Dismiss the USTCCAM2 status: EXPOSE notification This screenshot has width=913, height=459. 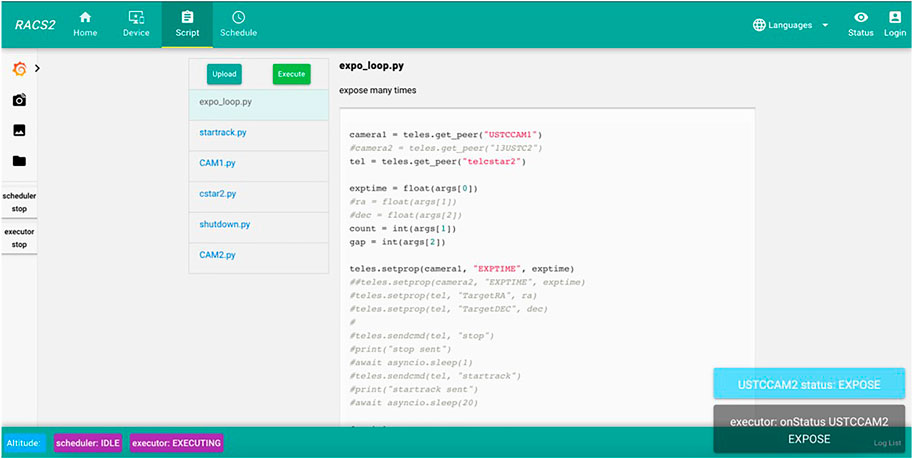(808, 384)
